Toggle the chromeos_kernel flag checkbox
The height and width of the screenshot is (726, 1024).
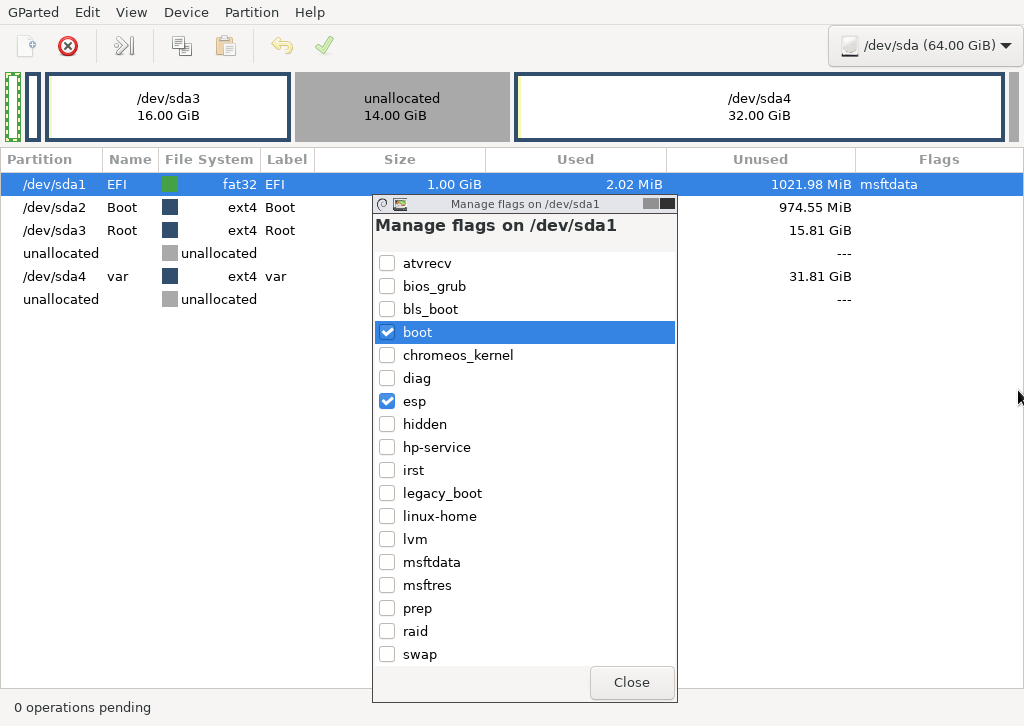point(387,355)
